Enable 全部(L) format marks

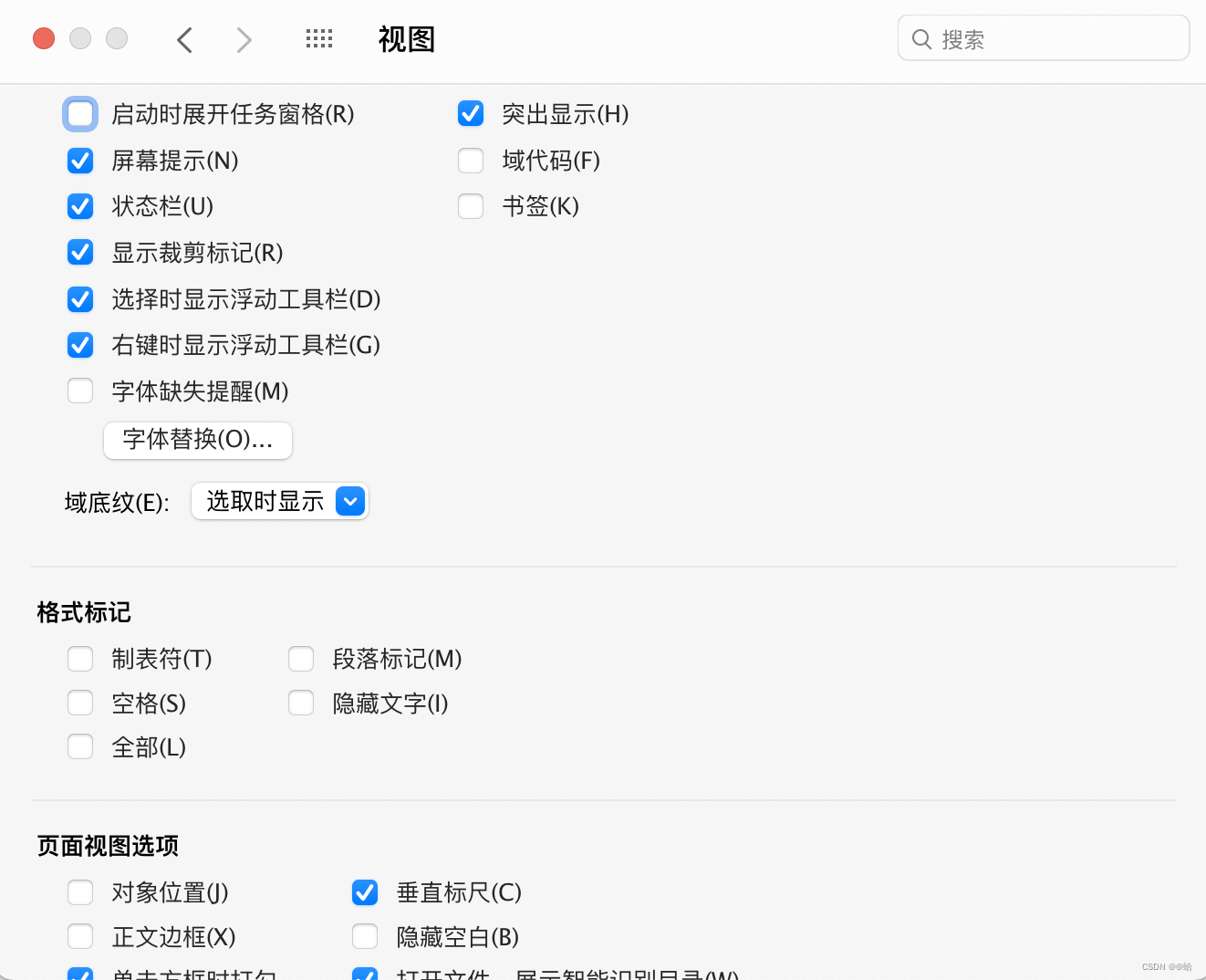pyautogui.click(x=80, y=746)
